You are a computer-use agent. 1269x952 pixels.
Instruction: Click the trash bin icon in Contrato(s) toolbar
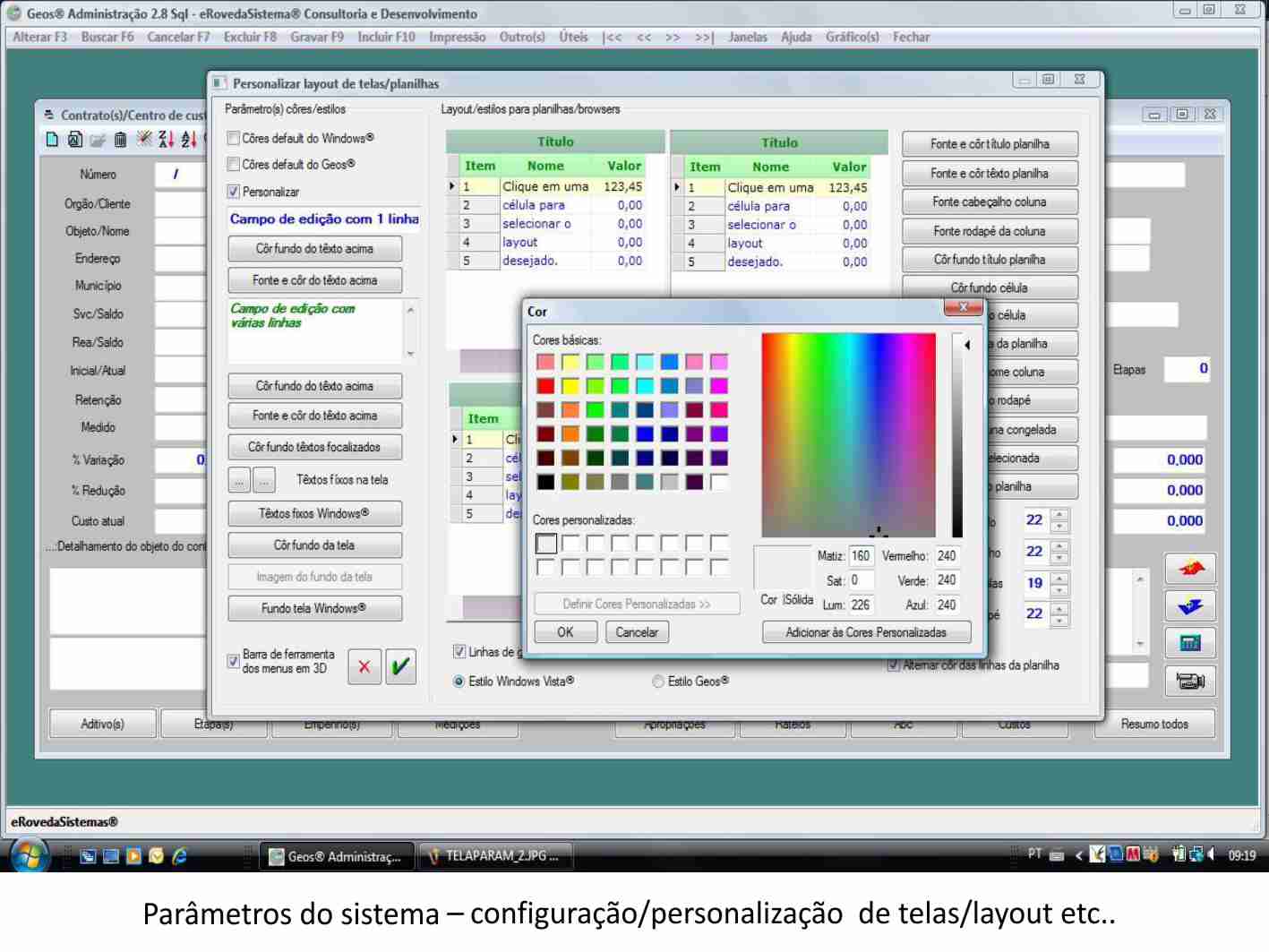[121, 140]
